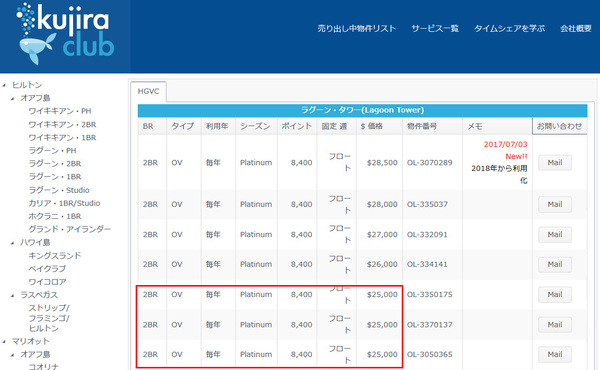Select ストリップ/フラミンゴ/ヒルトン in sidebar
This screenshot has height=370, width=600.
coord(49,318)
